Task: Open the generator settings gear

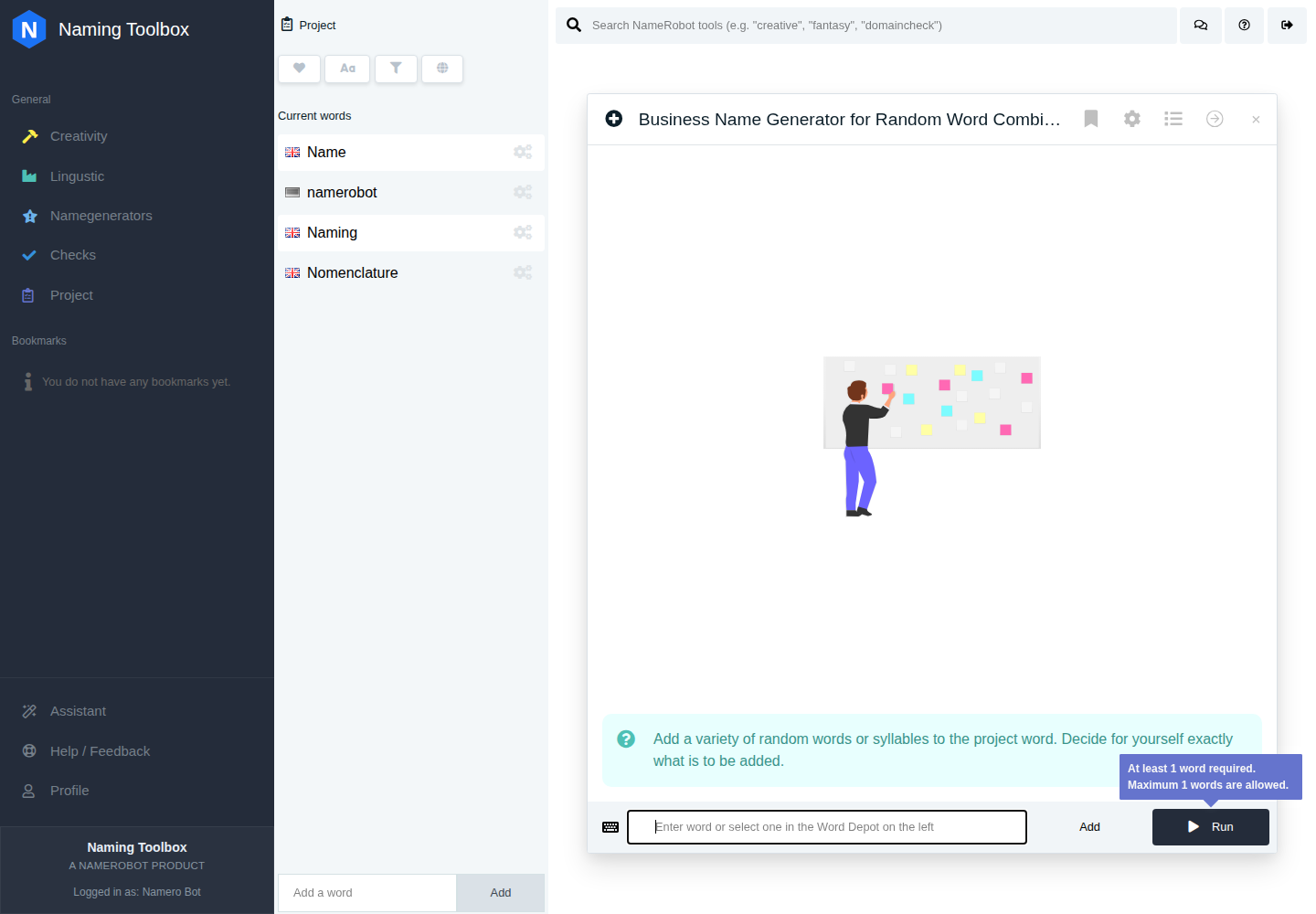Action: 1132,119
